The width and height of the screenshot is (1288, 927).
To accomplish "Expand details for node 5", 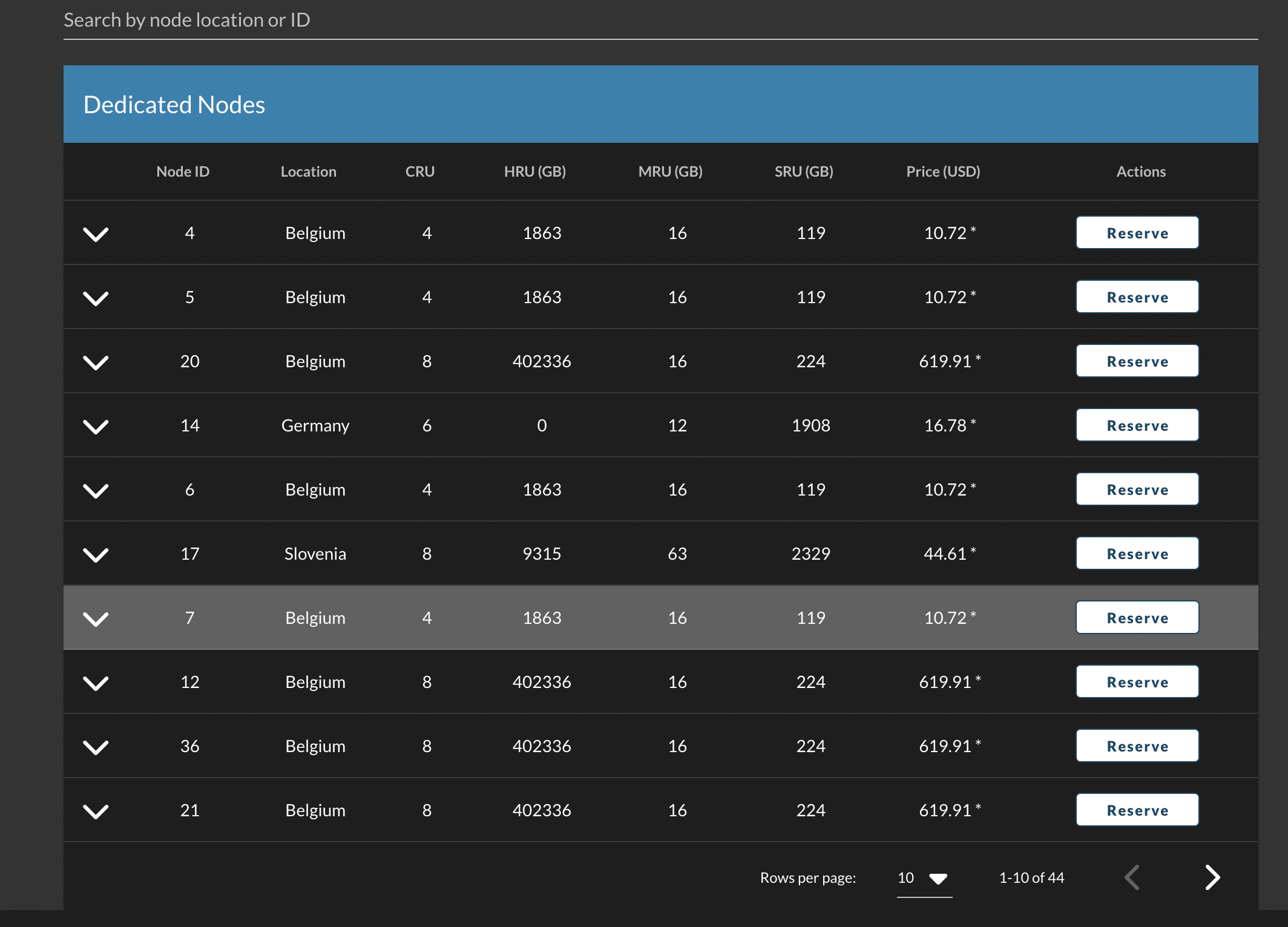I will [x=96, y=297].
